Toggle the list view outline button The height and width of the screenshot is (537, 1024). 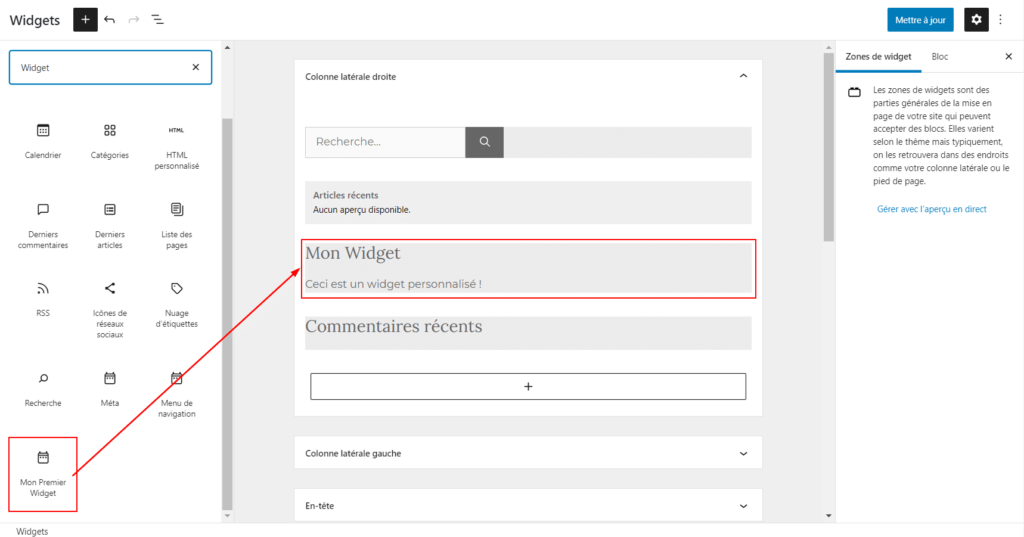(158, 19)
